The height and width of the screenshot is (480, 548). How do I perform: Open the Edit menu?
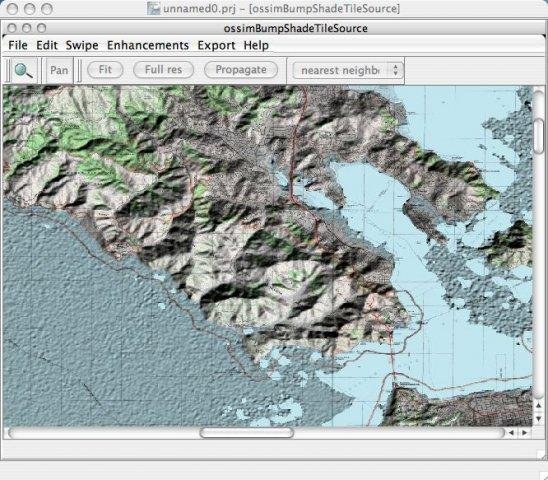(x=47, y=45)
